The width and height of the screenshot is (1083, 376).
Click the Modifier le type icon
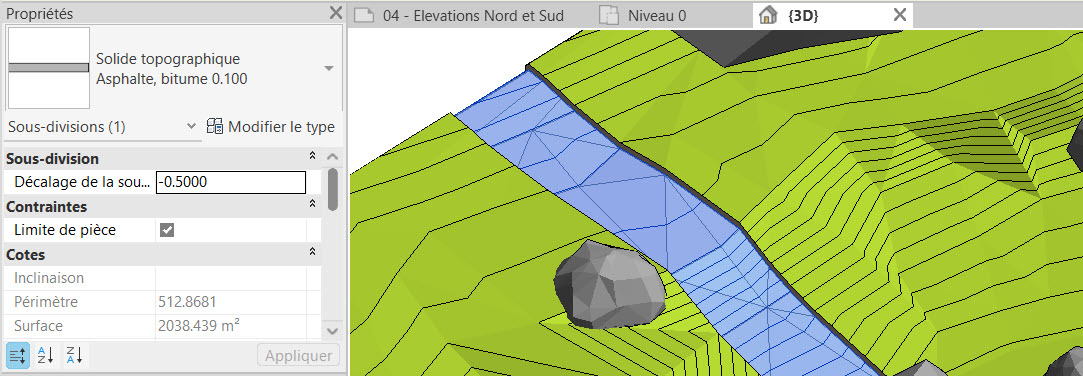coord(215,127)
